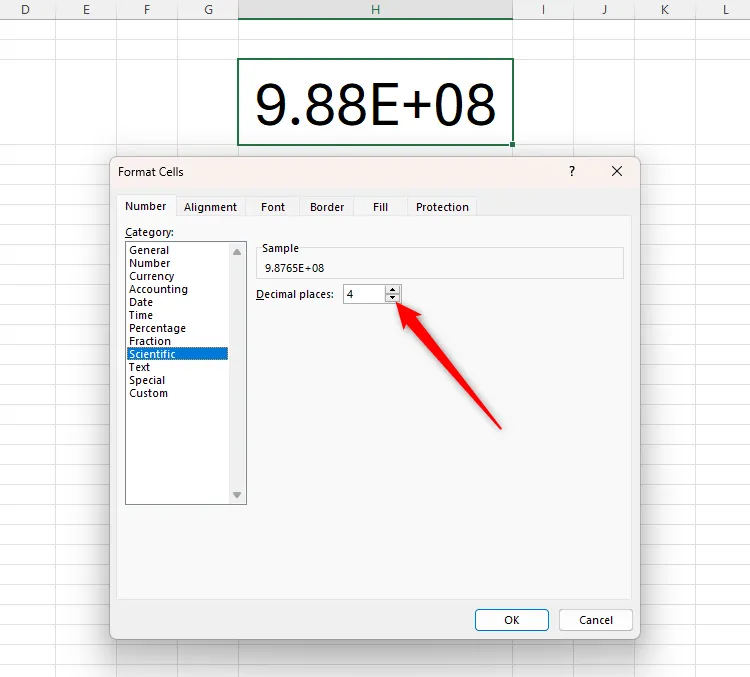Click the Cancel button
This screenshot has width=750, height=677.
coord(596,620)
